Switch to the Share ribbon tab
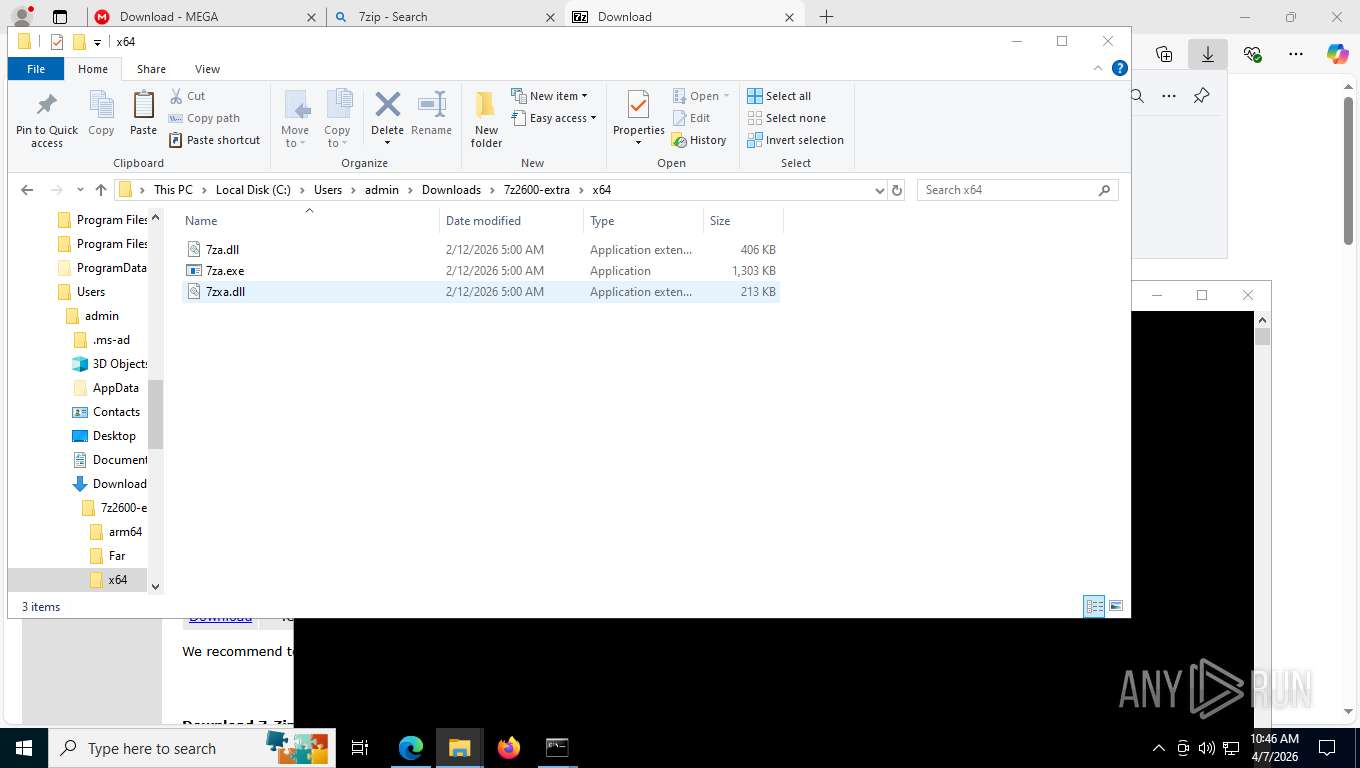Viewport: 1360px width, 768px height. 152,69
